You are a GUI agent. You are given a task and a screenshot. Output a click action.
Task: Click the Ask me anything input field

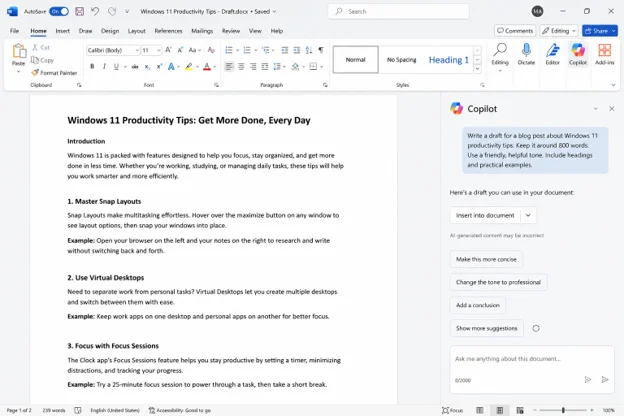click(x=532, y=359)
